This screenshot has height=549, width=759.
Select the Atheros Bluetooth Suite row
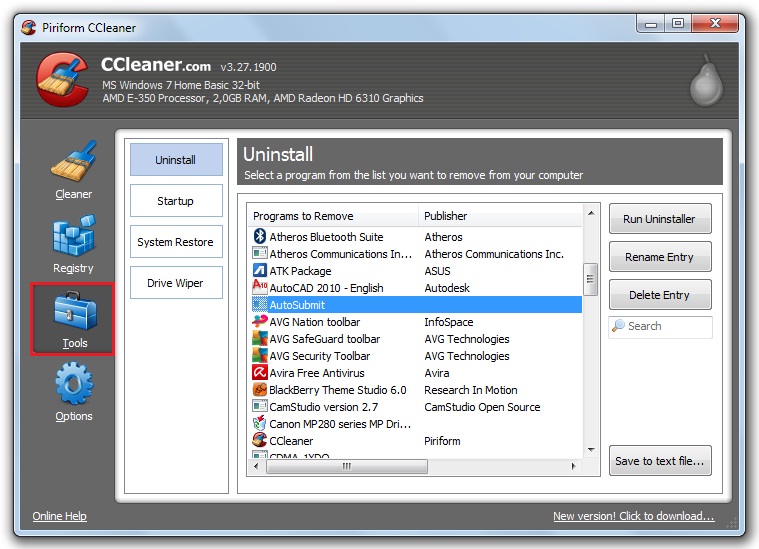click(417, 237)
